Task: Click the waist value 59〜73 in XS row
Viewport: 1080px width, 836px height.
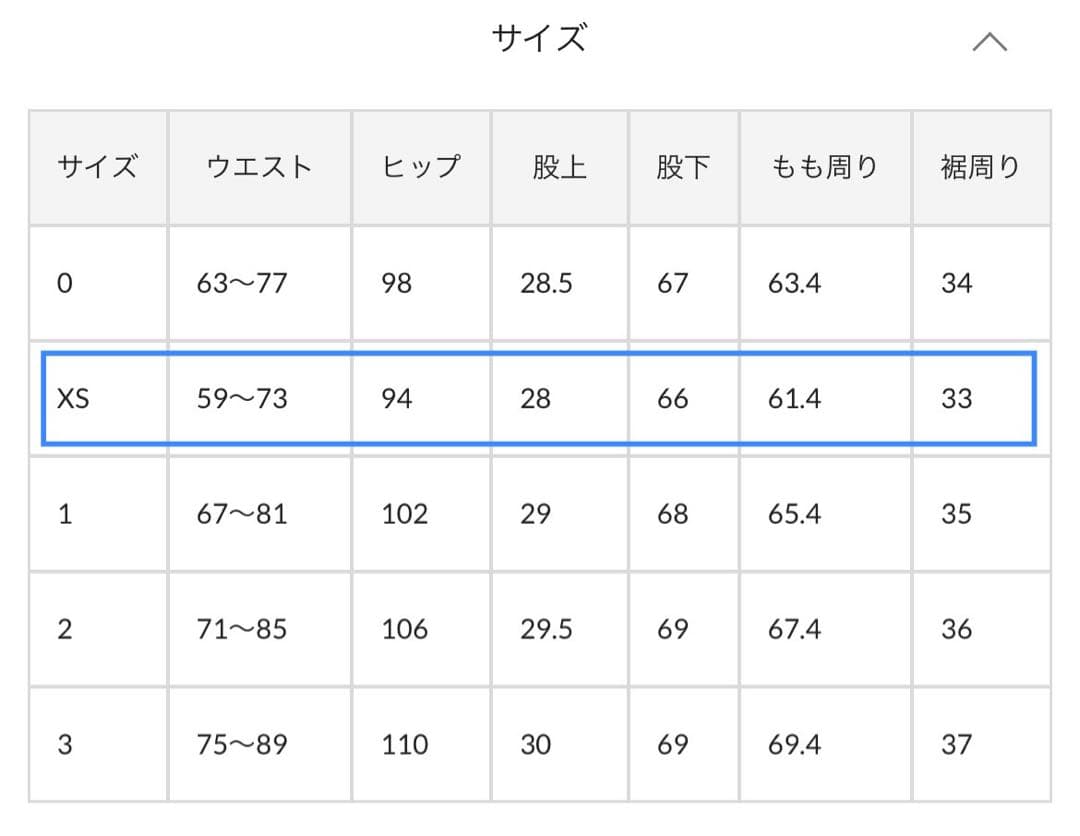Action: pyautogui.click(x=260, y=398)
